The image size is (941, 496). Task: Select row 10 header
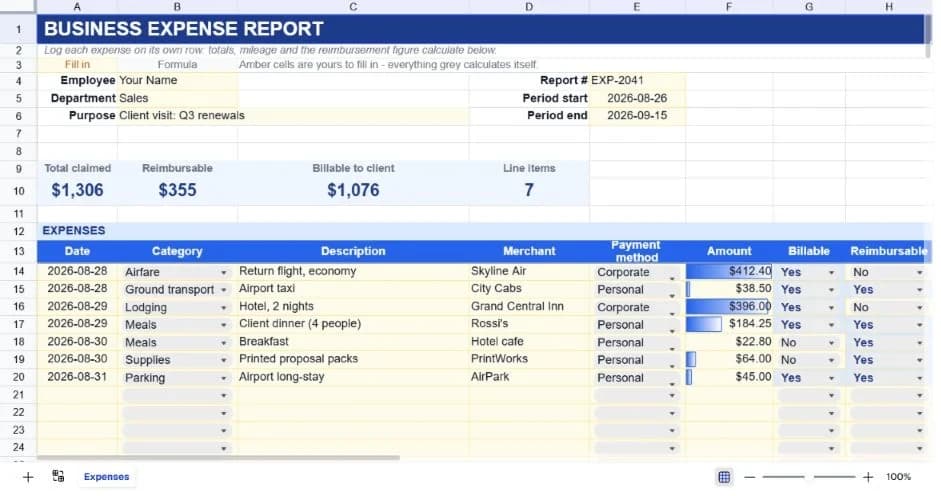point(19,191)
